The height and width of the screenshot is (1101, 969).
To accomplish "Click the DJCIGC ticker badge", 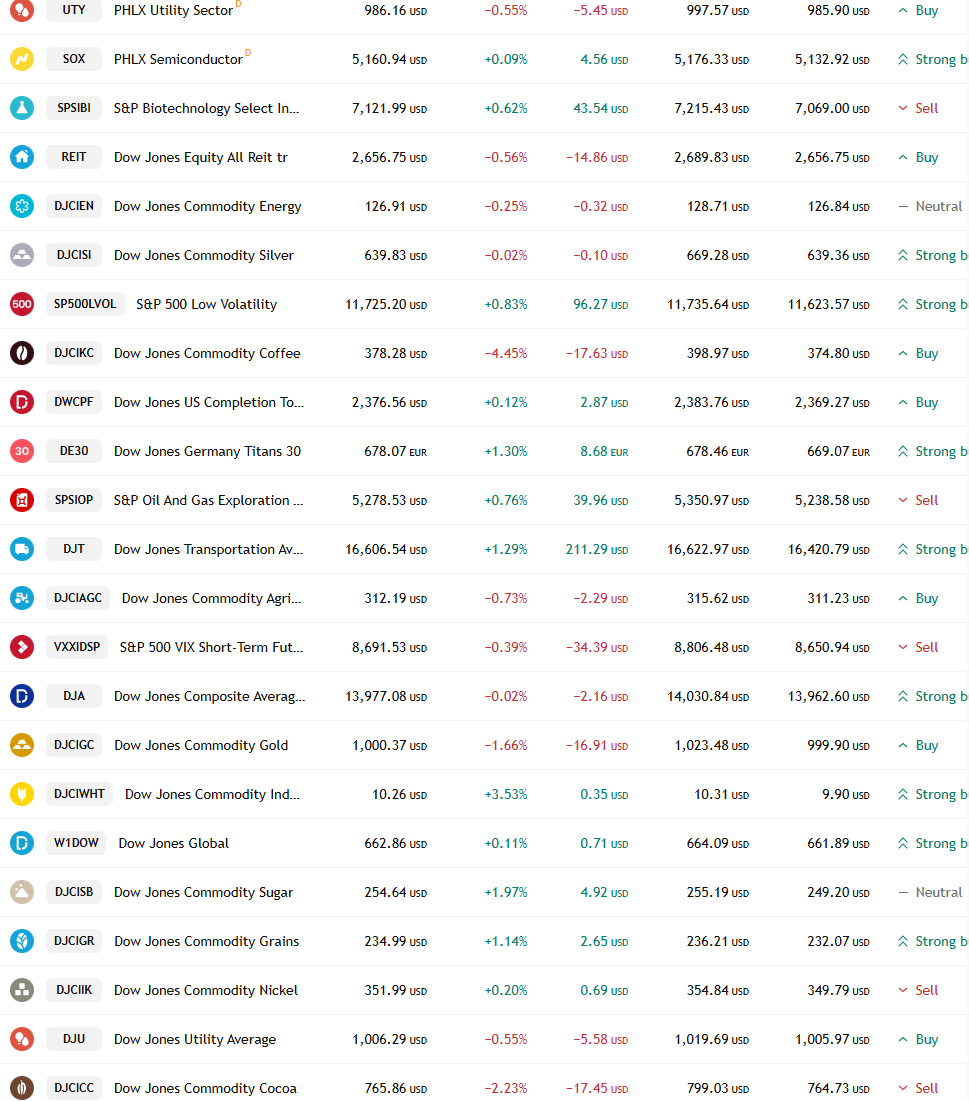I will (x=74, y=745).
